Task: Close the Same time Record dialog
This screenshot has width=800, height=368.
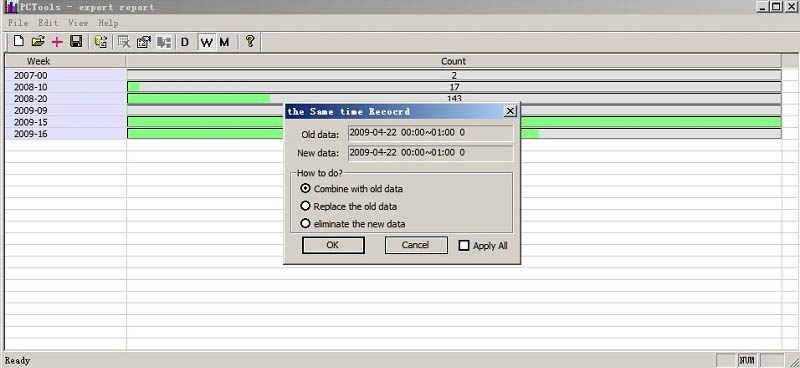Action: (510, 111)
